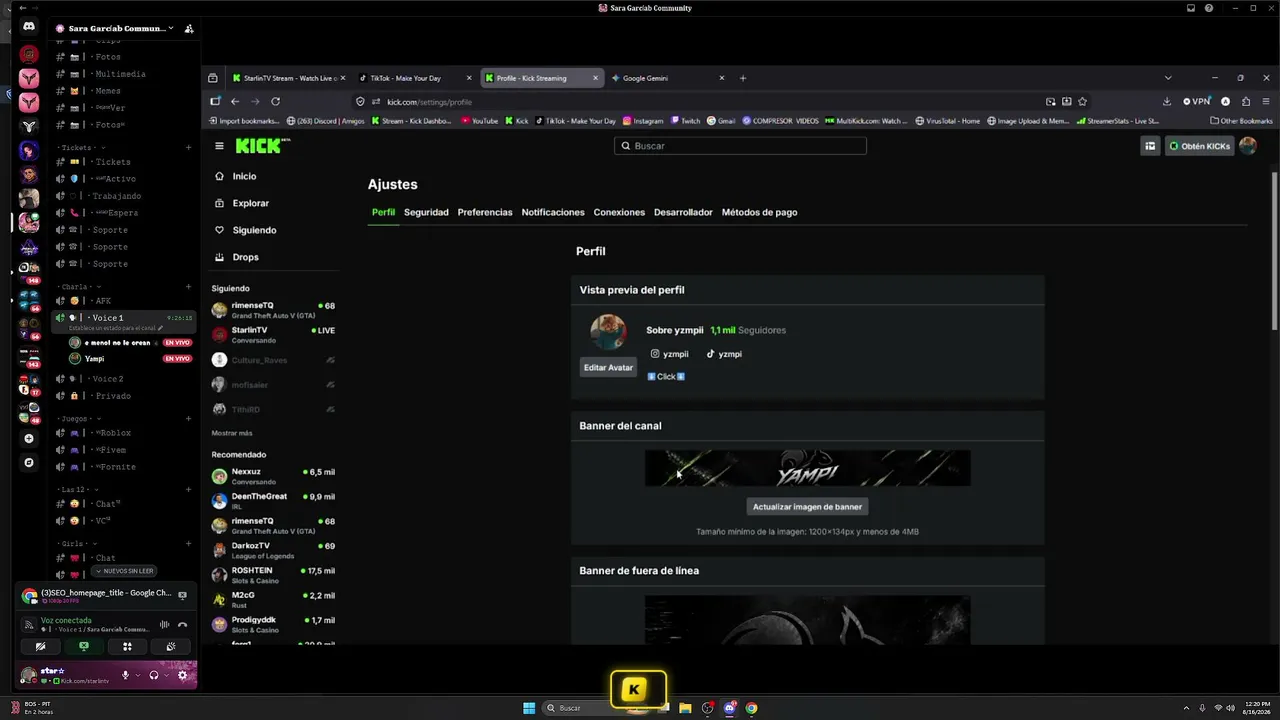Screen dimensions: 1280x720
Task: Open ROSHTEIN recommended channel
Action: tap(273, 574)
